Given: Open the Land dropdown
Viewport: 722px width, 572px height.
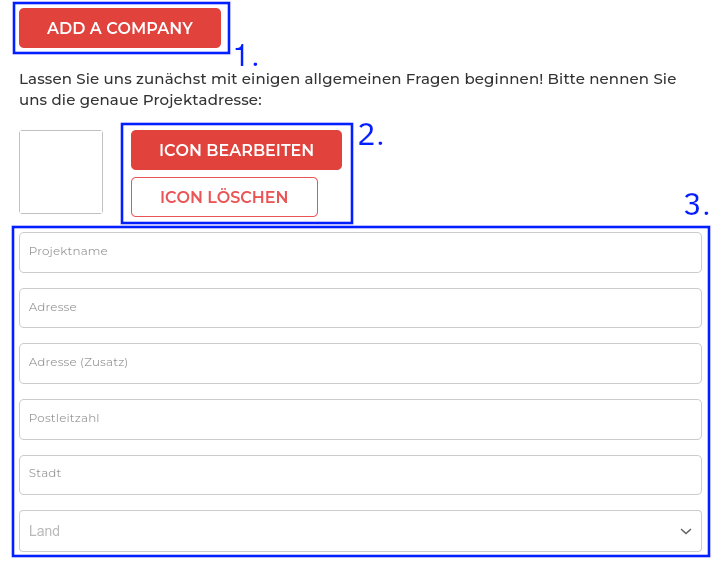Looking at the screenshot, I should [x=360, y=531].
